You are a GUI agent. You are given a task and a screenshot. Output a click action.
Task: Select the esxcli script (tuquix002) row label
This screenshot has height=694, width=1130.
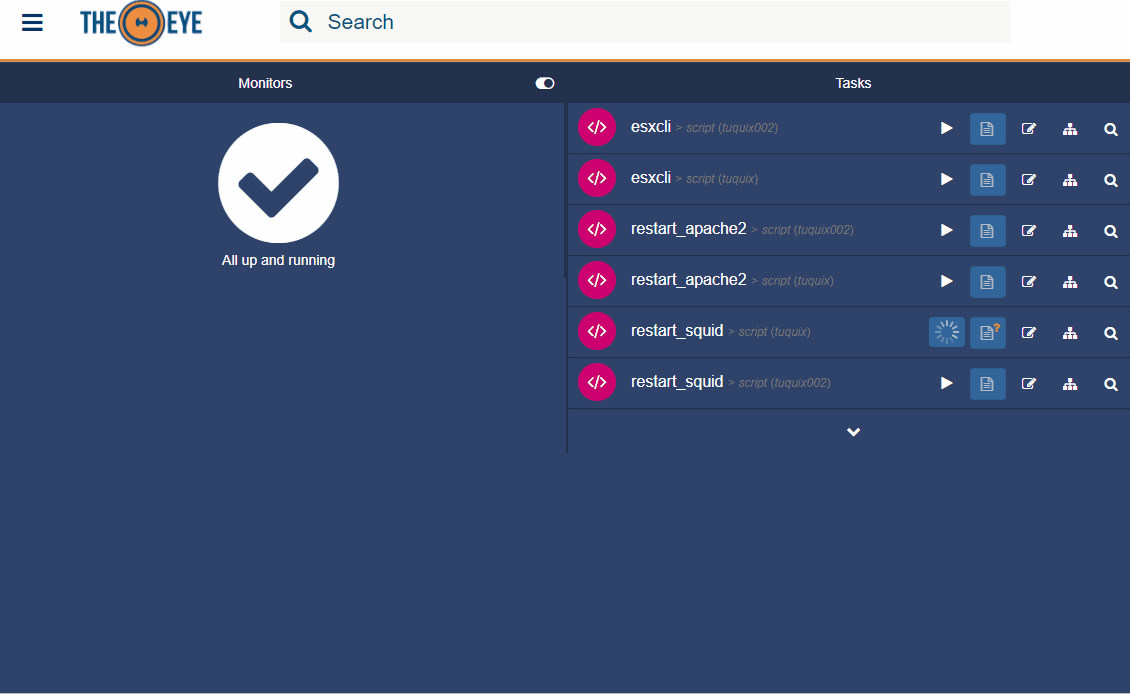(x=704, y=128)
